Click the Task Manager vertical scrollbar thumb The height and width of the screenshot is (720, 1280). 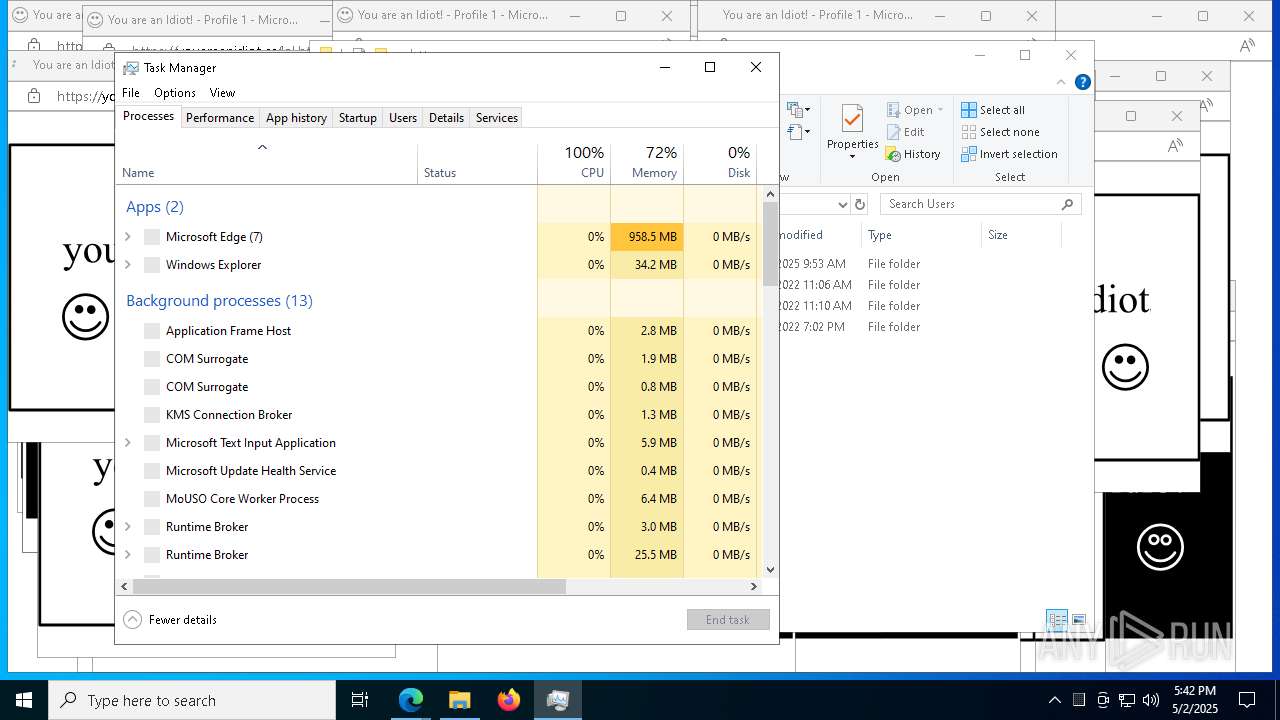(x=770, y=243)
